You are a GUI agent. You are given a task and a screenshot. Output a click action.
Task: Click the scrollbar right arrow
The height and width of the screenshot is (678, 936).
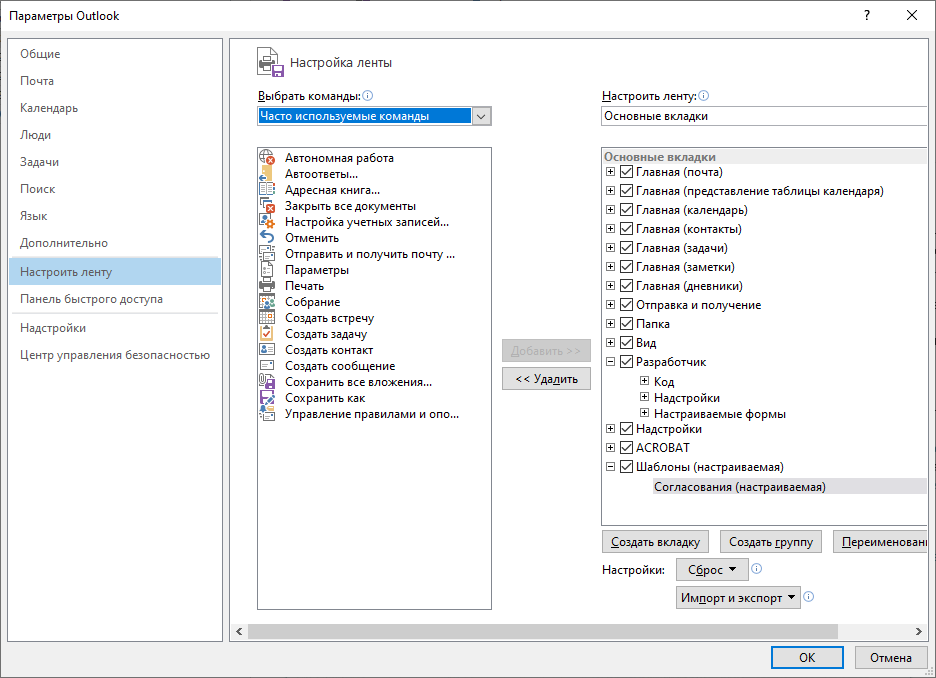tap(919, 631)
